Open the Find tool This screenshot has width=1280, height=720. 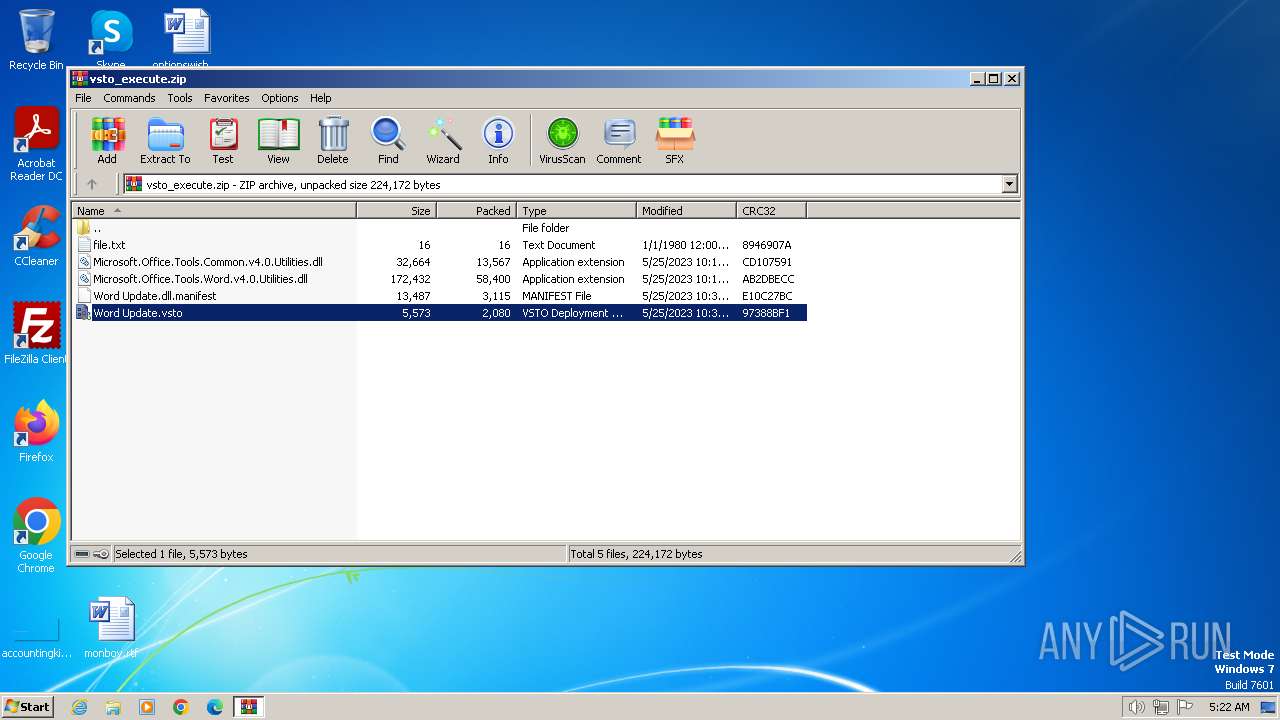coord(388,140)
